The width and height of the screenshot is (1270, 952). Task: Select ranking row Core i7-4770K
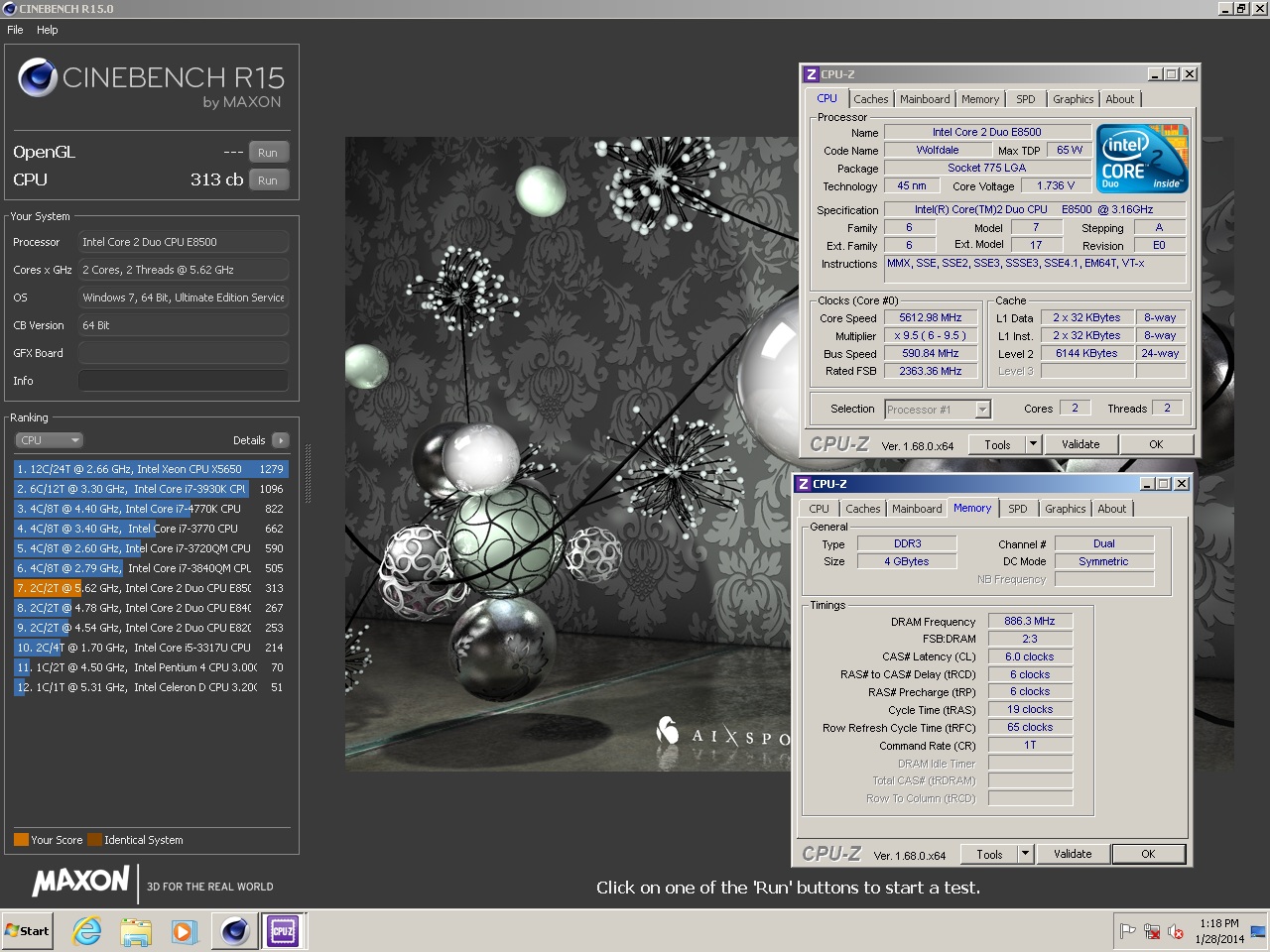[151, 509]
